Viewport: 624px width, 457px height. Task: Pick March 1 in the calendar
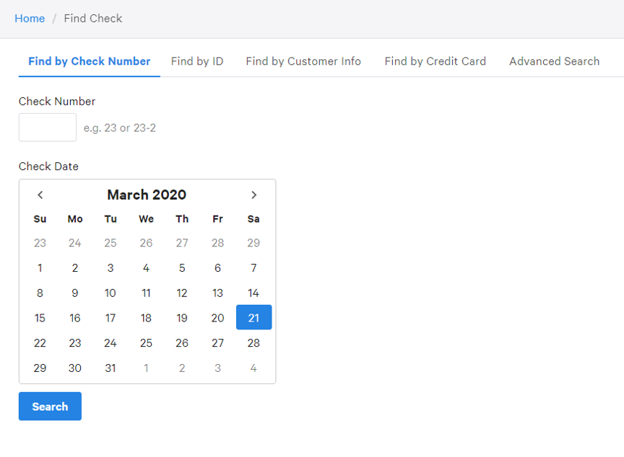click(40, 268)
